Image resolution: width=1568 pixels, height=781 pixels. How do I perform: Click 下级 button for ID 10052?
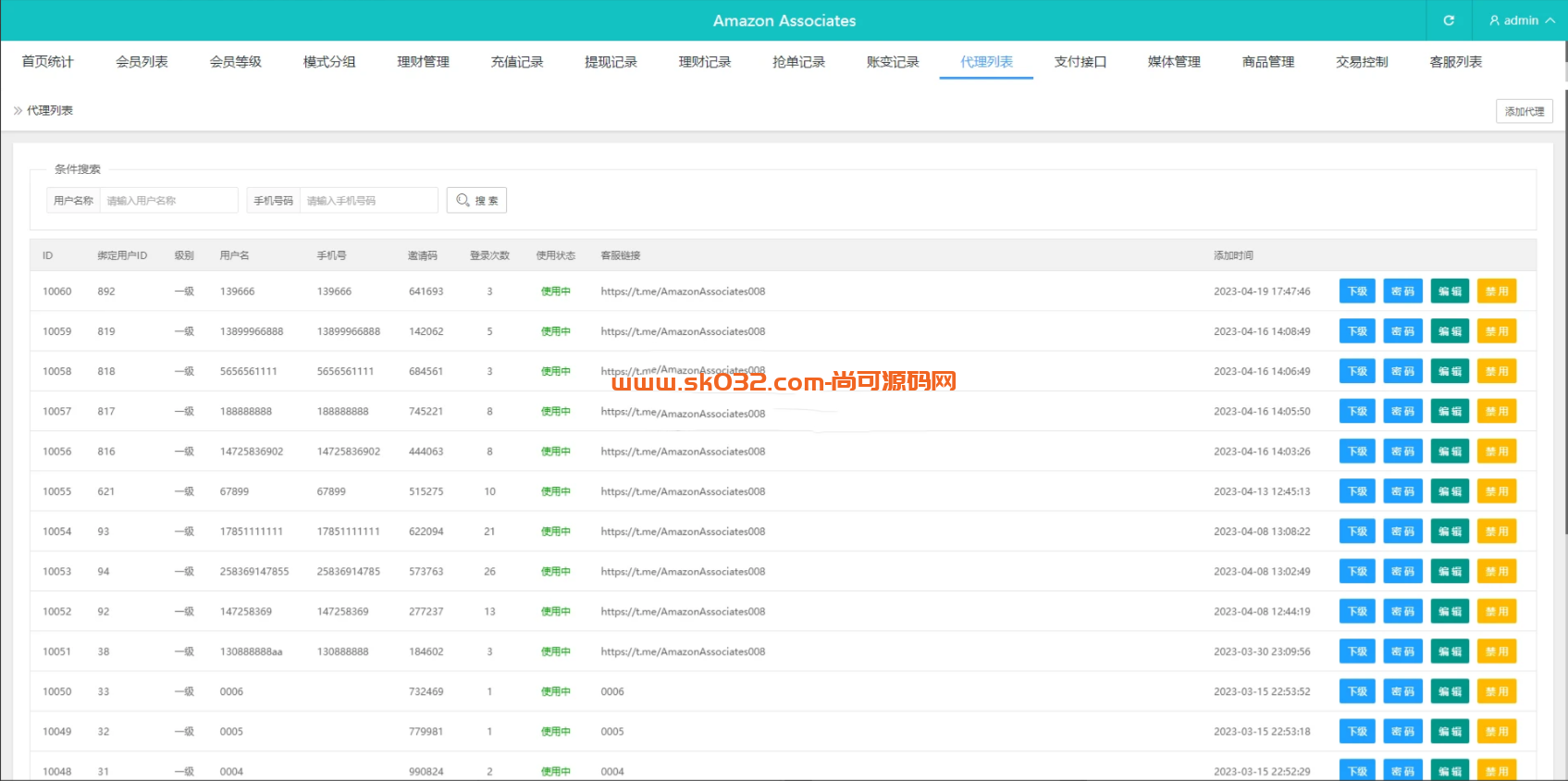[1357, 612]
